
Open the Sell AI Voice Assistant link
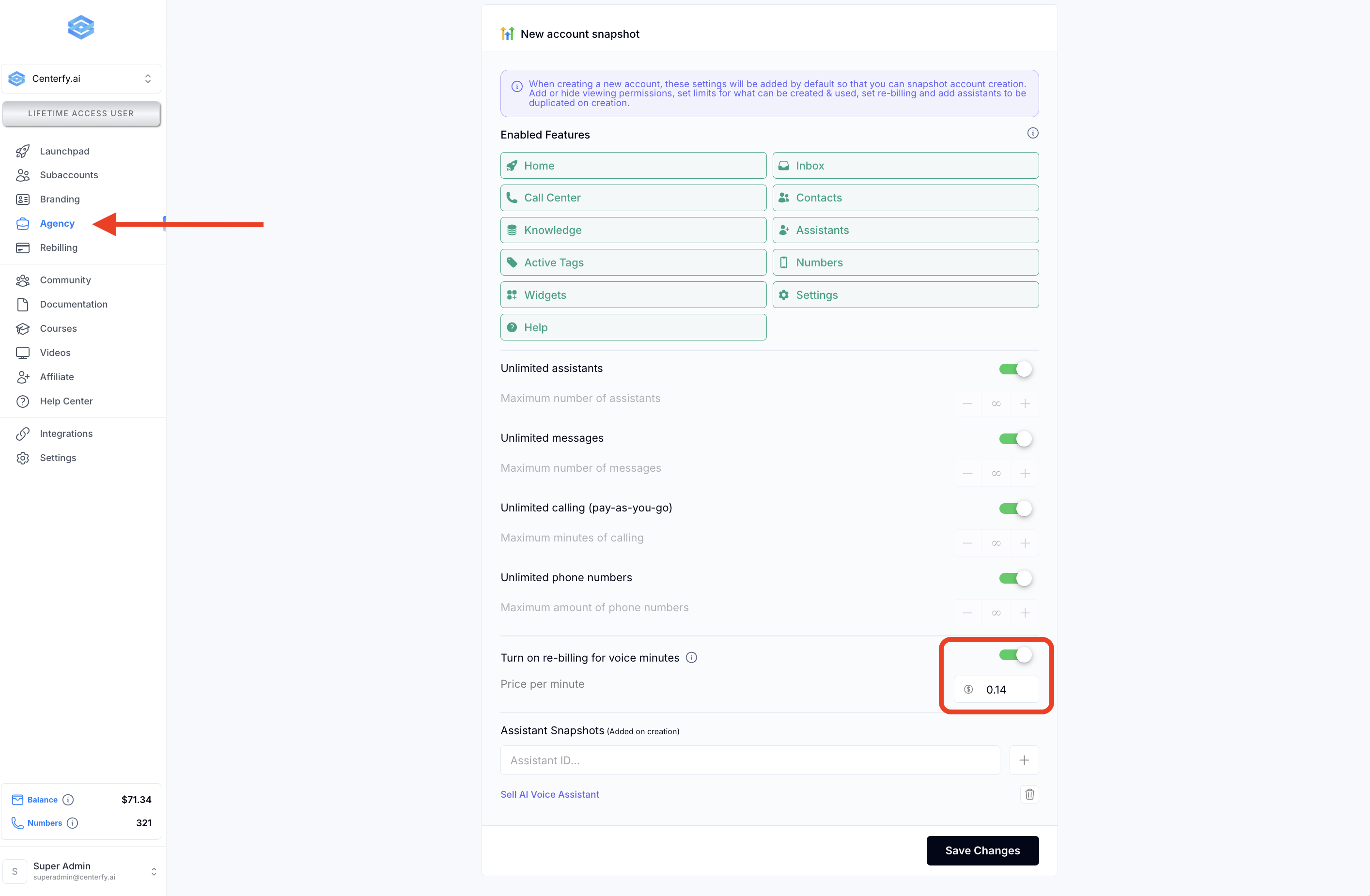(550, 794)
